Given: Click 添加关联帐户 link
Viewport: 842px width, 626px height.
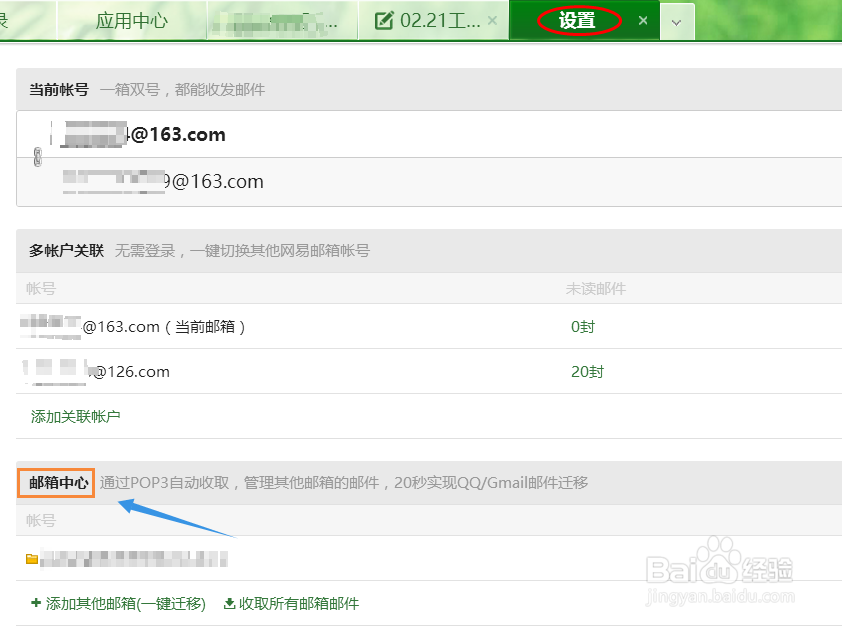Looking at the screenshot, I should [x=76, y=416].
